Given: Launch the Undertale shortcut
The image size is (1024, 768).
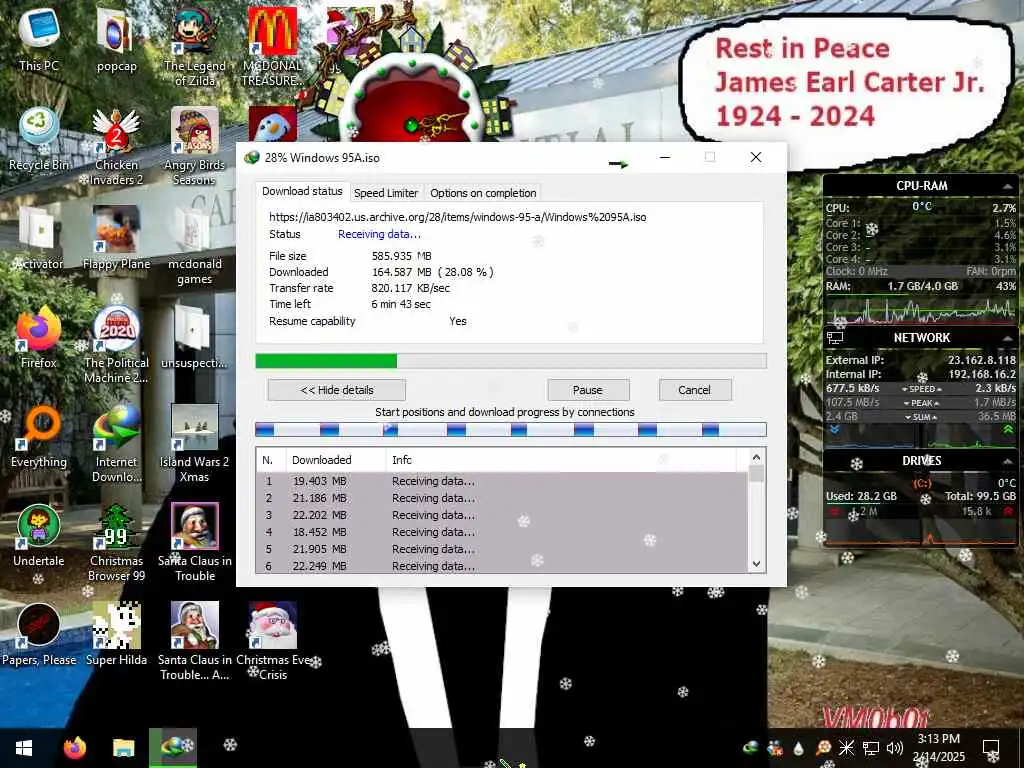Looking at the screenshot, I should (39, 536).
